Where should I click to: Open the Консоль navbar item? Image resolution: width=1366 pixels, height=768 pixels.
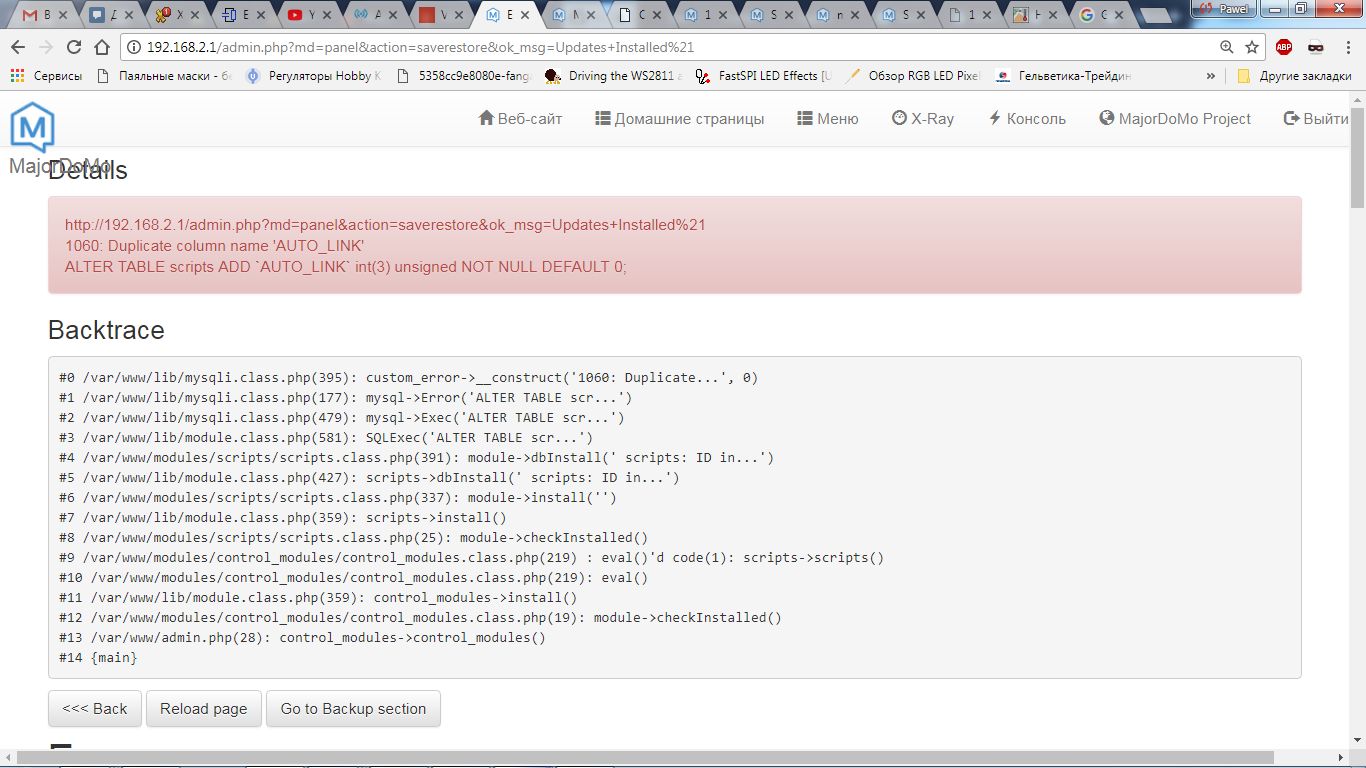coord(1026,118)
